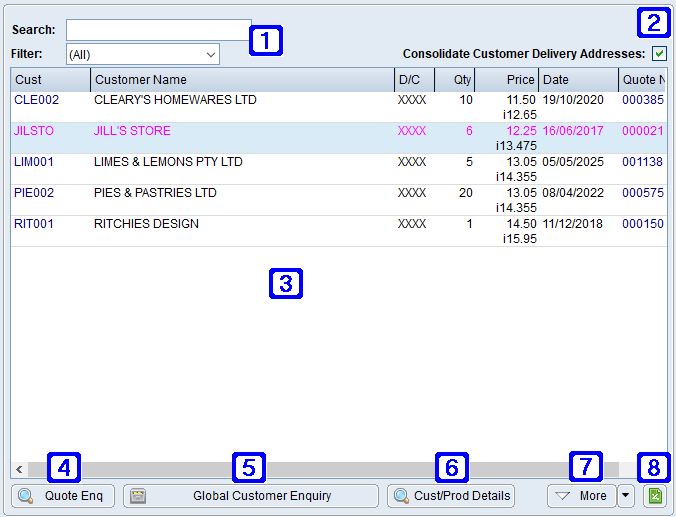The image size is (676, 517).
Task: Click the horizontal scrollbar left arrow
Action: tap(19, 469)
